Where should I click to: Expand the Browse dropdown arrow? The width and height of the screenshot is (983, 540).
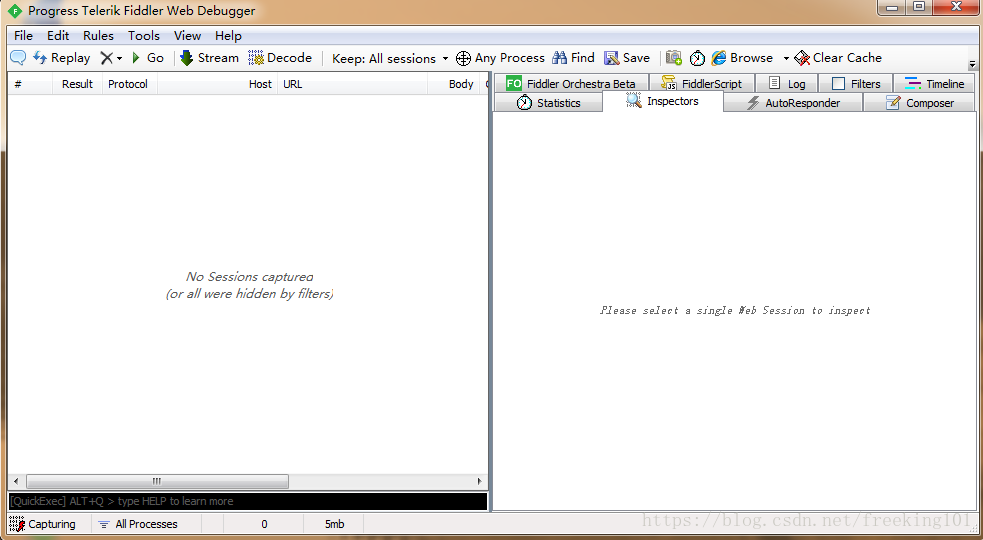click(786, 58)
